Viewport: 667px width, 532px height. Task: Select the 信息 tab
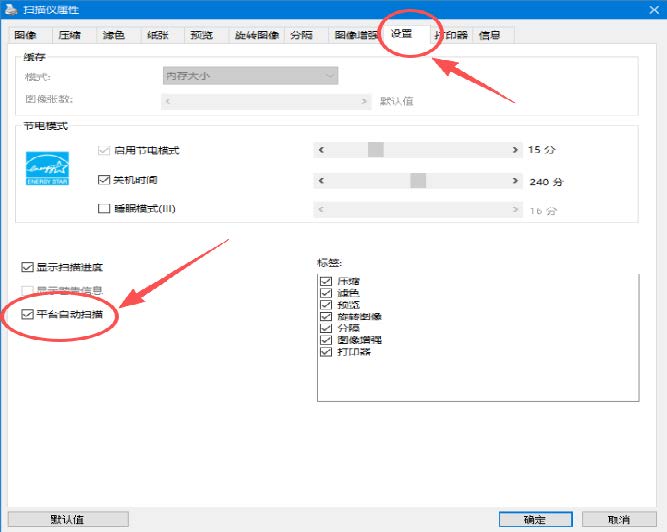tap(489, 35)
